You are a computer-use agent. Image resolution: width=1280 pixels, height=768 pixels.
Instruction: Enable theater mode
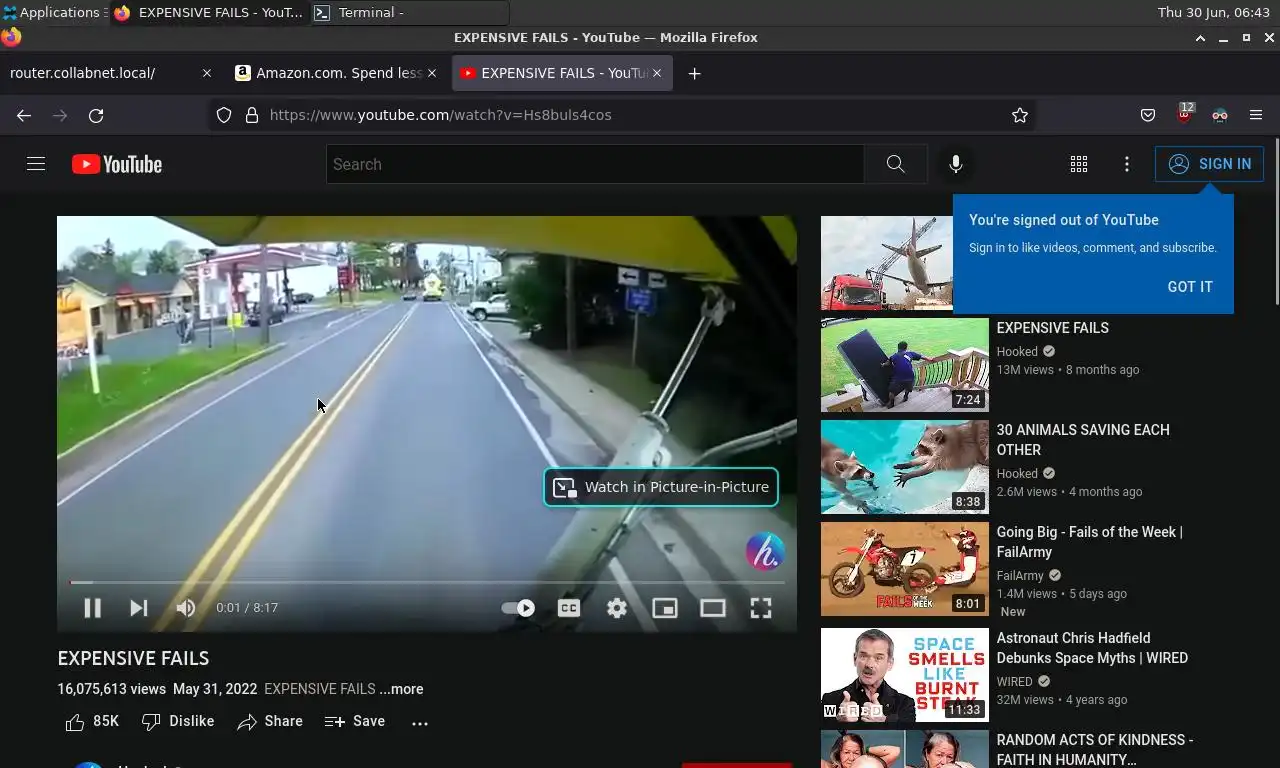[713, 608]
